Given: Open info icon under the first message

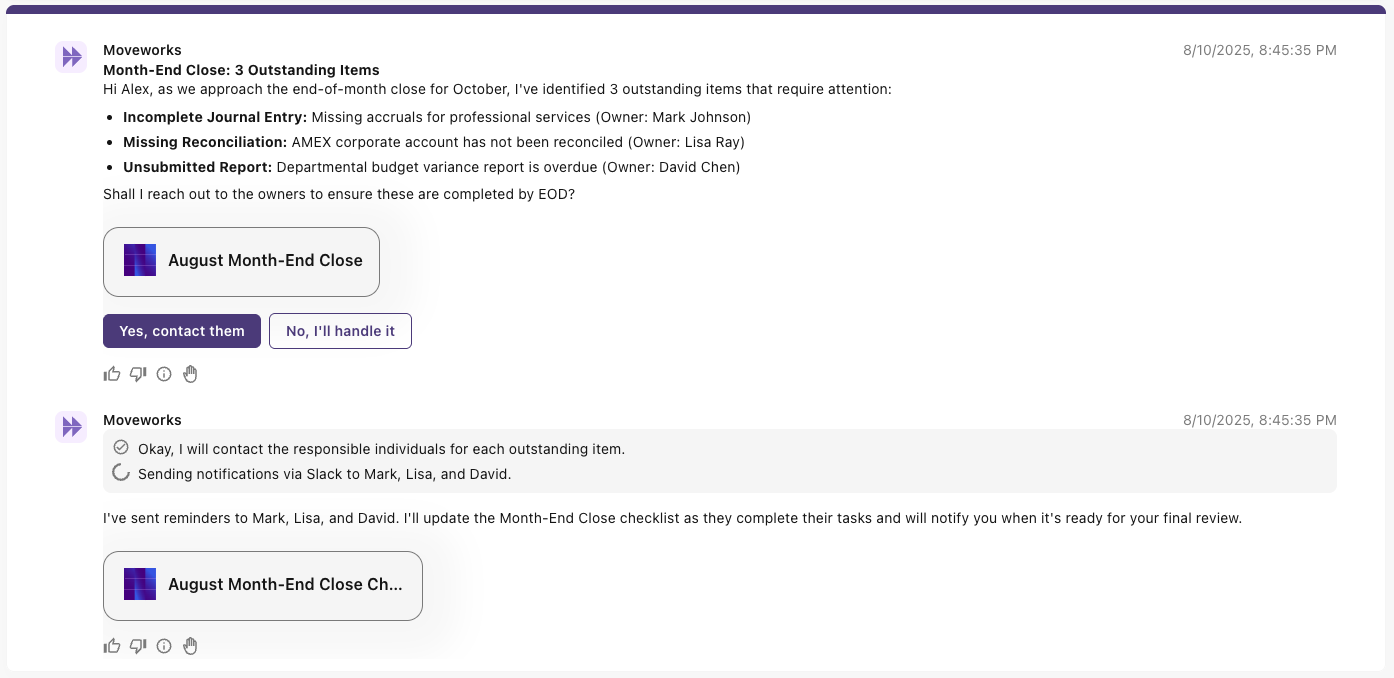Looking at the screenshot, I should point(164,374).
